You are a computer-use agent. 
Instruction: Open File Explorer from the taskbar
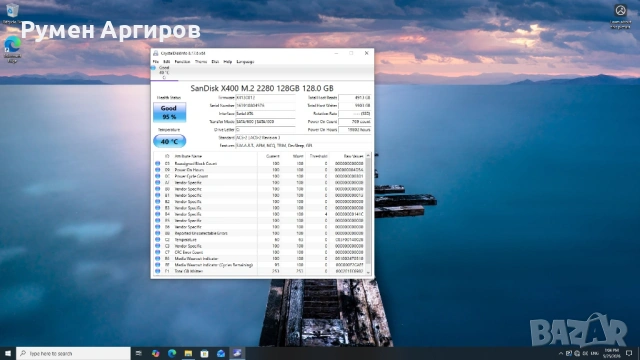tap(188, 353)
